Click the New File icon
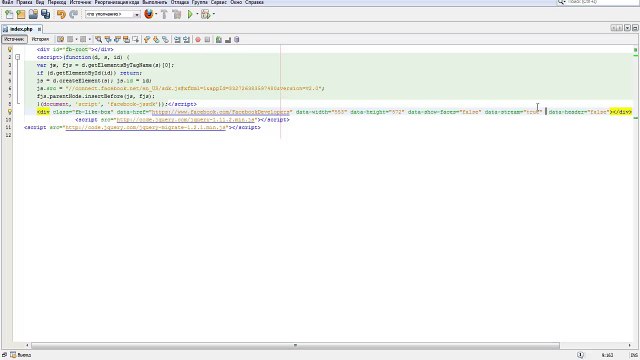The width and height of the screenshot is (640, 360). click(9, 15)
